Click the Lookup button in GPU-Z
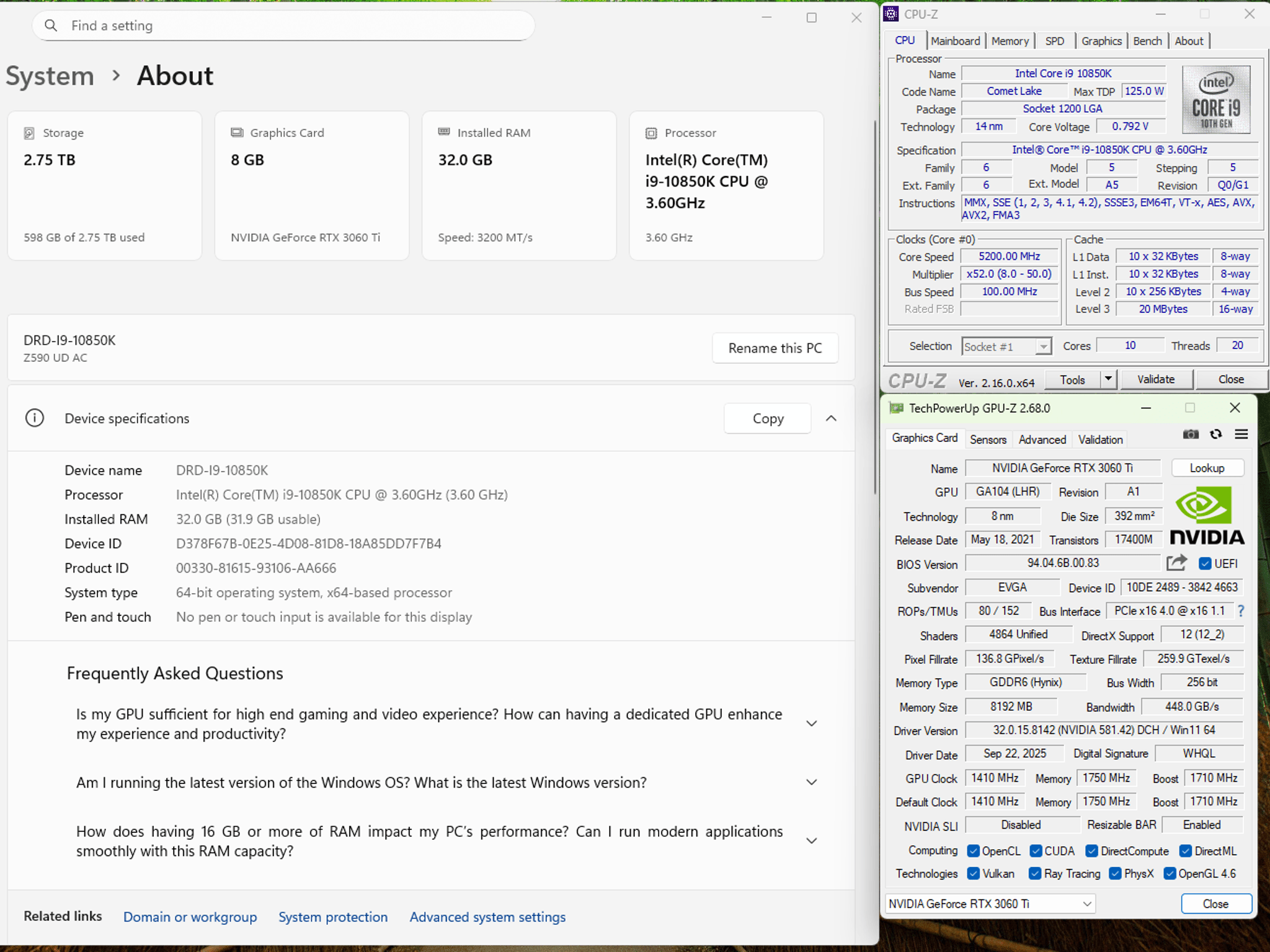The height and width of the screenshot is (952, 1270). click(x=1207, y=468)
